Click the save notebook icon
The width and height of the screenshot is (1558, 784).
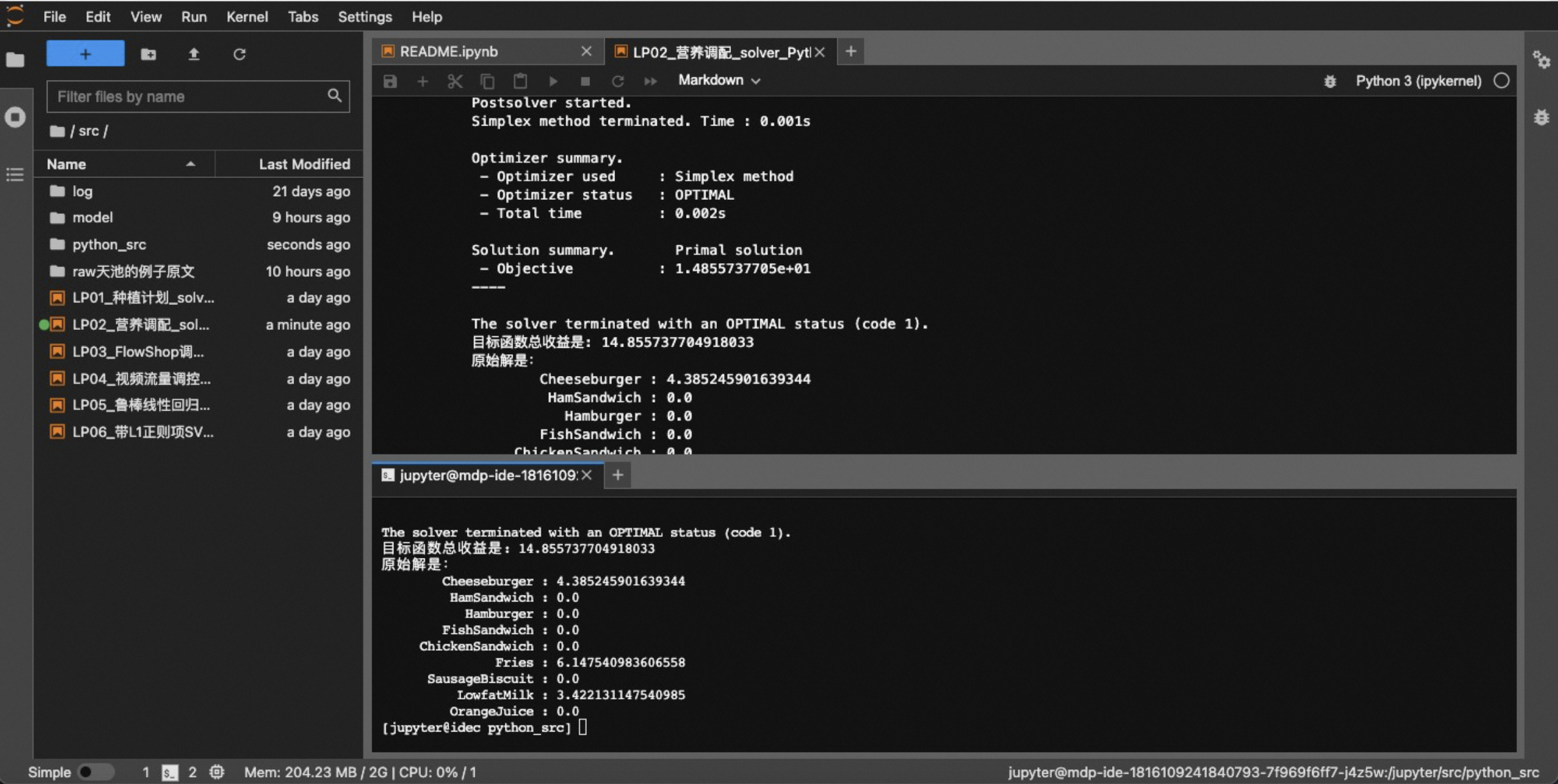click(389, 81)
